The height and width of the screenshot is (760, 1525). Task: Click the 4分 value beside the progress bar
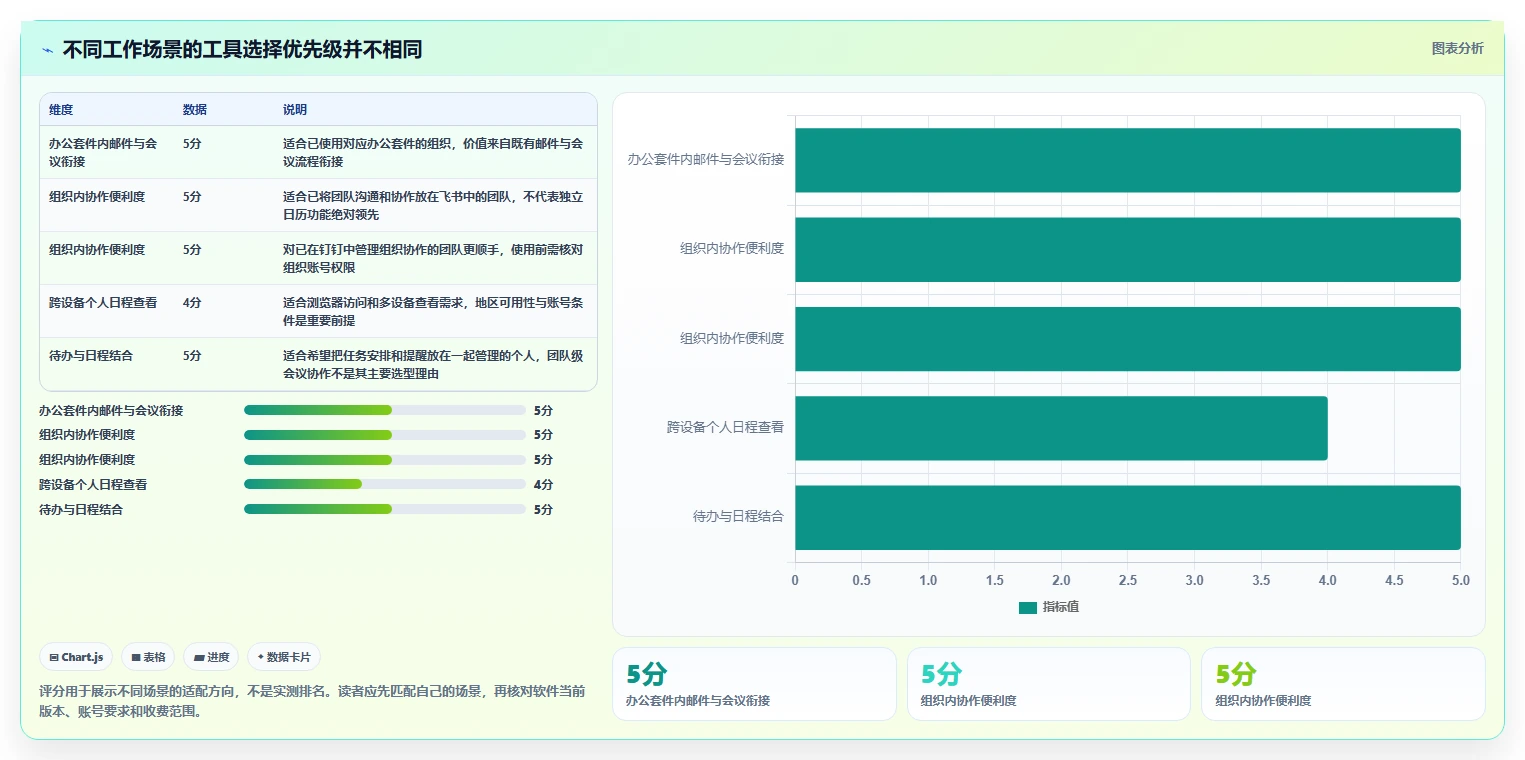coord(543,484)
